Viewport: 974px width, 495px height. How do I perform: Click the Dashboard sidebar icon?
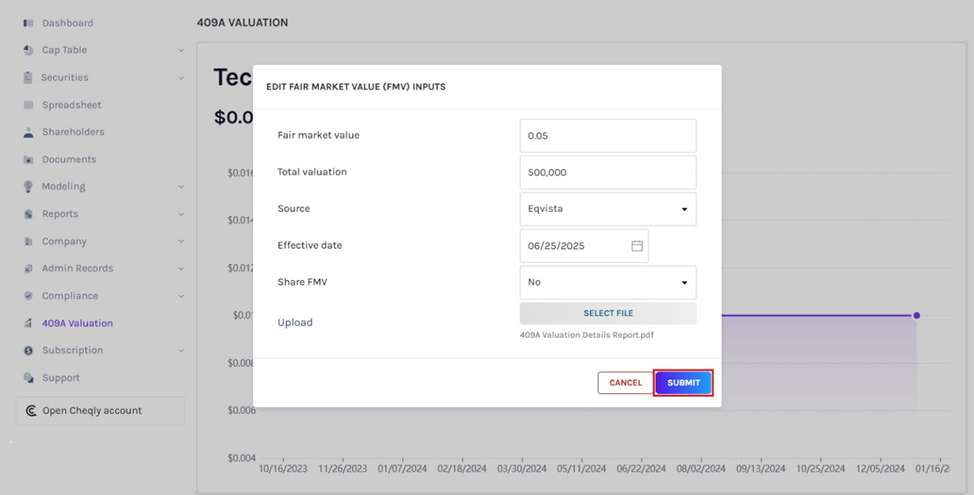(x=28, y=23)
